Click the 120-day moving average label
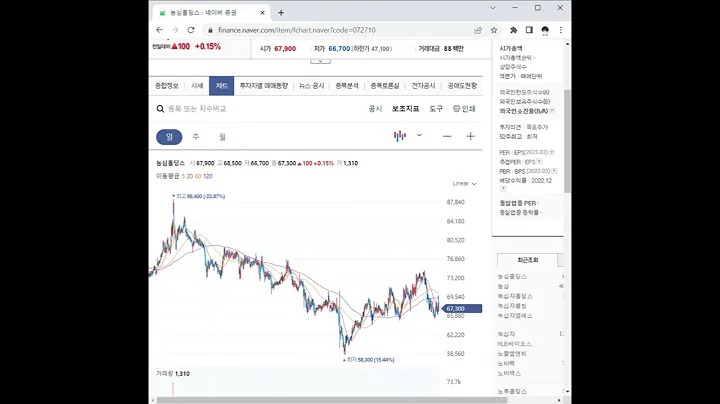720x404 pixels. [208, 176]
